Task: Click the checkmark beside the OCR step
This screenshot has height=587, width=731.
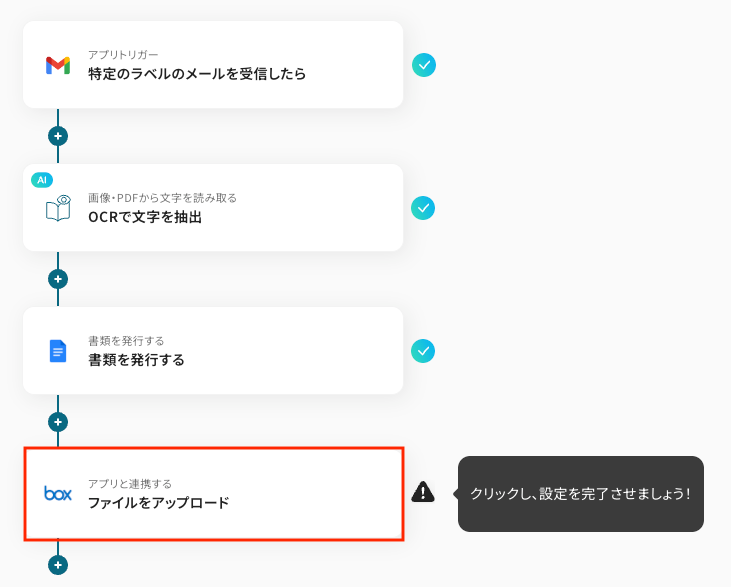Action: (x=424, y=208)
